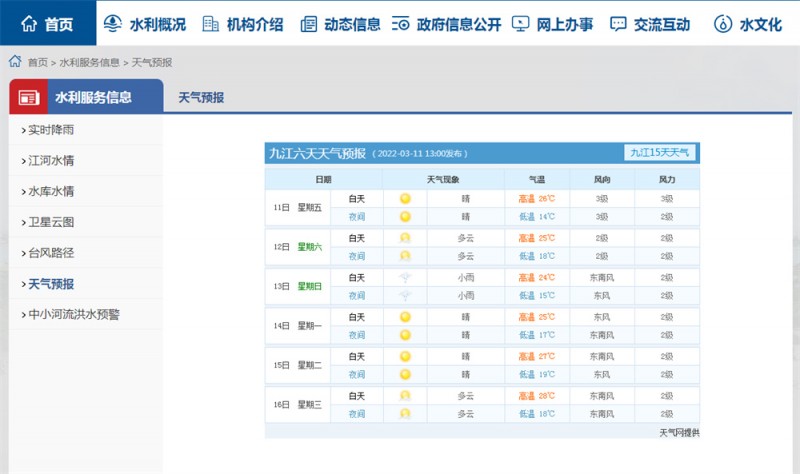Click the 机构介绍 building icon

click(x=210, y=23)
